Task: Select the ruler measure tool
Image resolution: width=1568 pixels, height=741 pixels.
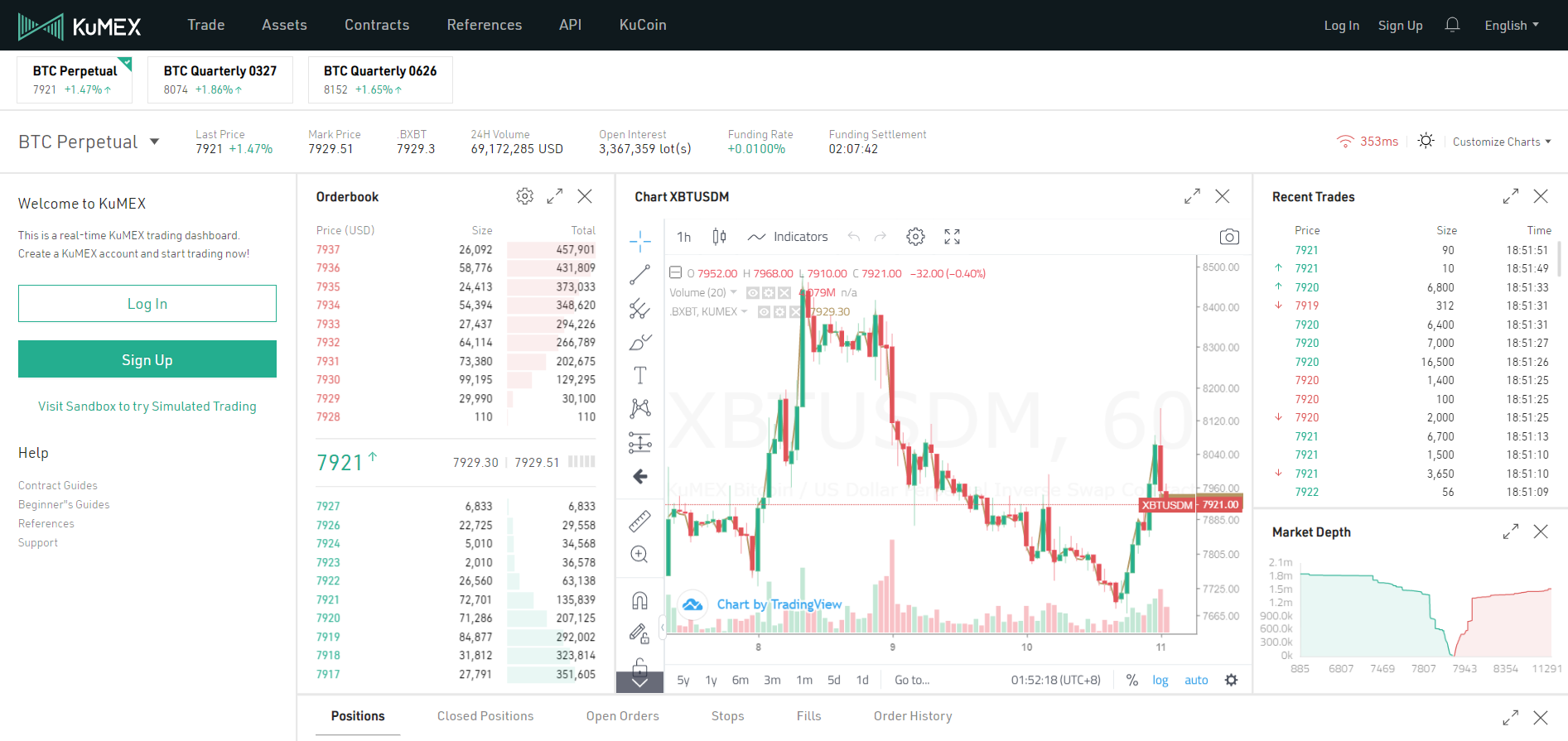Action: coord(639,521)
